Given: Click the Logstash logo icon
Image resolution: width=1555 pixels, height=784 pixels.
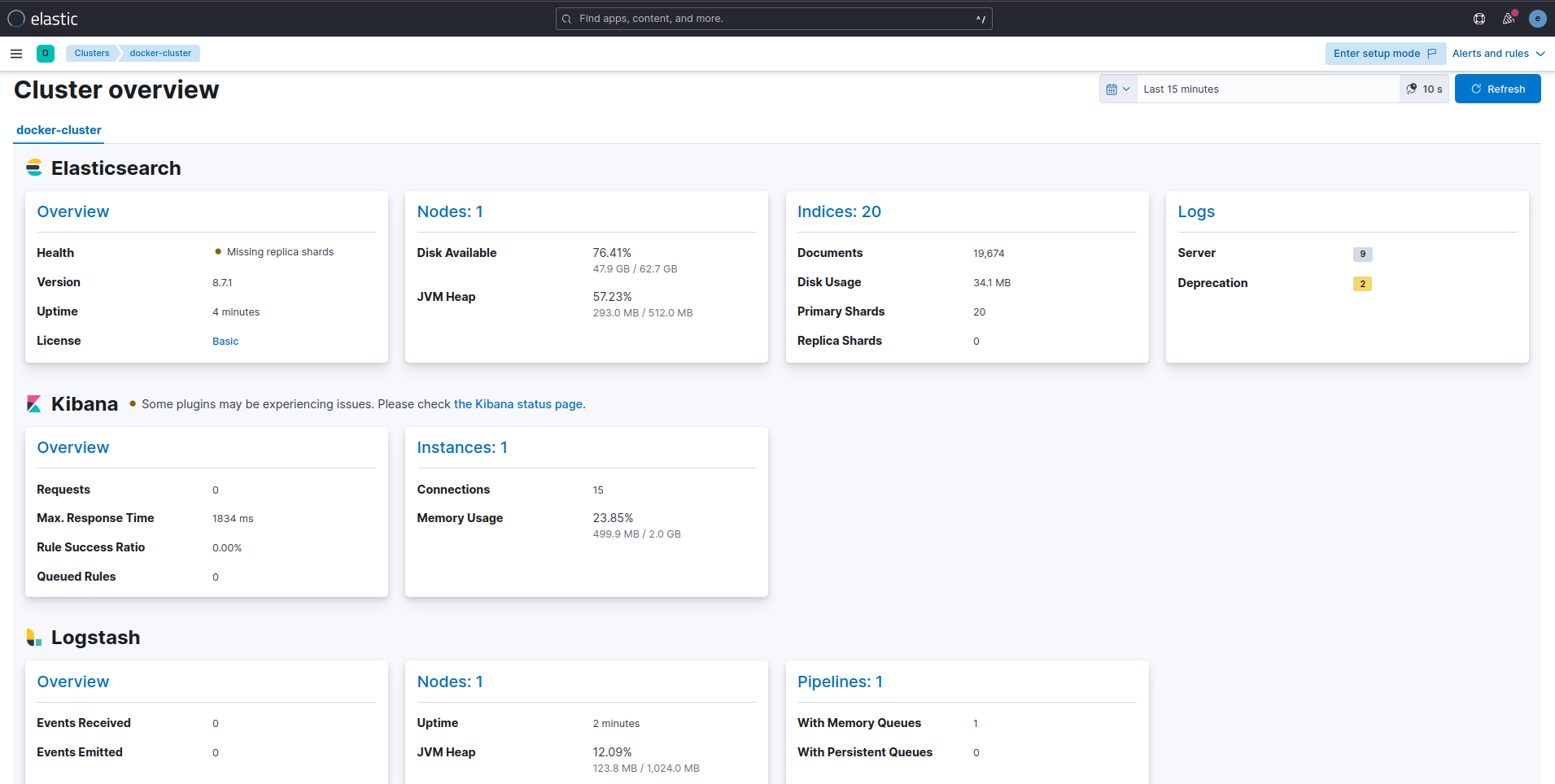Looking at the screenshot, I should [x=34, y=638].
